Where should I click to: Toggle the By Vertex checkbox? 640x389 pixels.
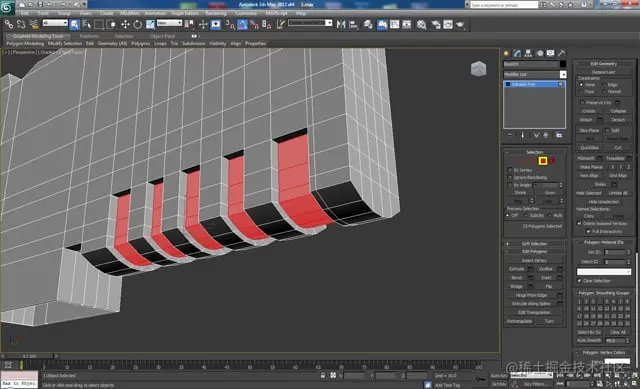(x=510, y=170)
